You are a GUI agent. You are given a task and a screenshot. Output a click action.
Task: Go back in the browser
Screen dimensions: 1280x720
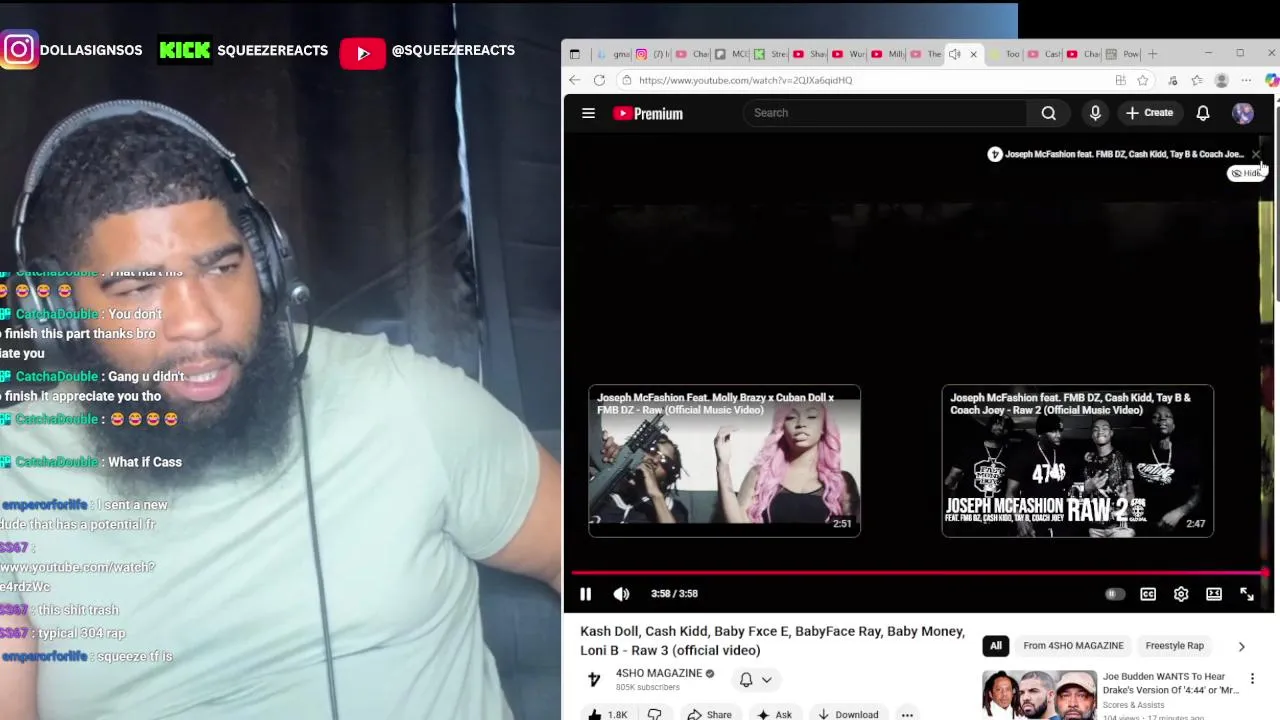[x=574, y=80]
